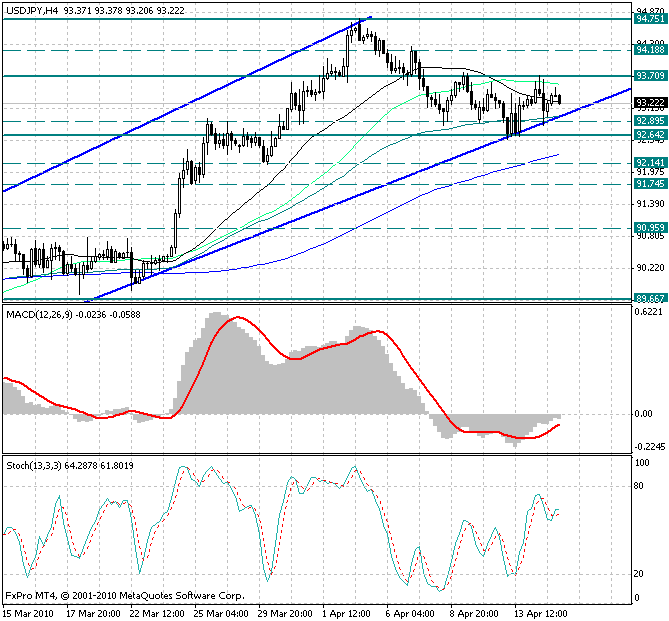Click the Stochastic 80 level label
The image size is (669, 621).
[639, 486]
